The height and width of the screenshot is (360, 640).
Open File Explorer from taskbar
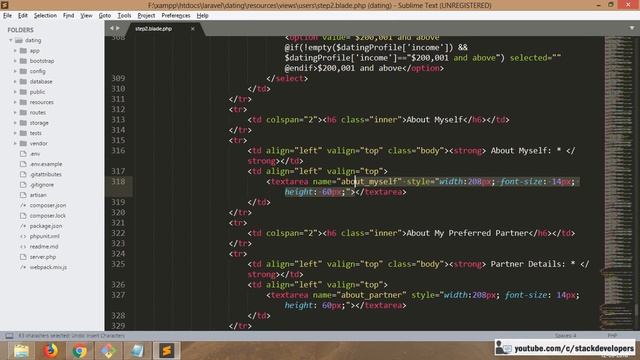(21, 351)
